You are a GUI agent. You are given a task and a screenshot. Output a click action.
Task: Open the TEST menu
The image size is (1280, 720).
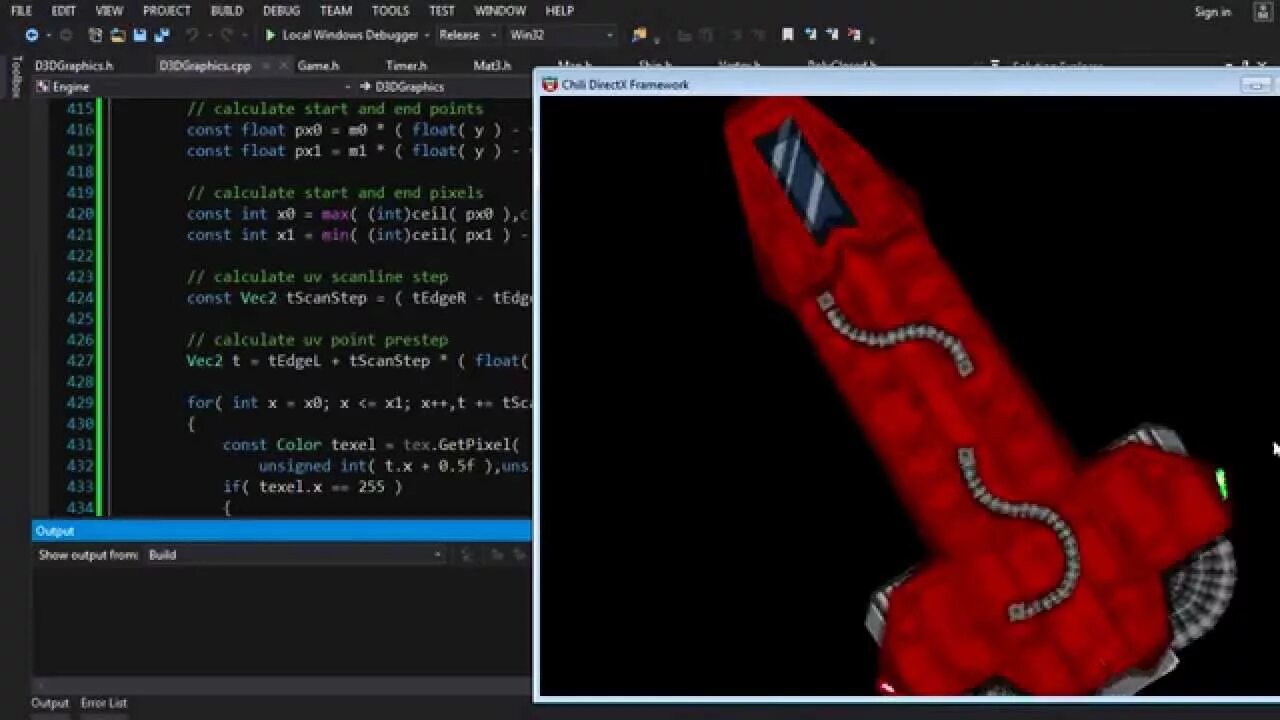coord(442,11)
